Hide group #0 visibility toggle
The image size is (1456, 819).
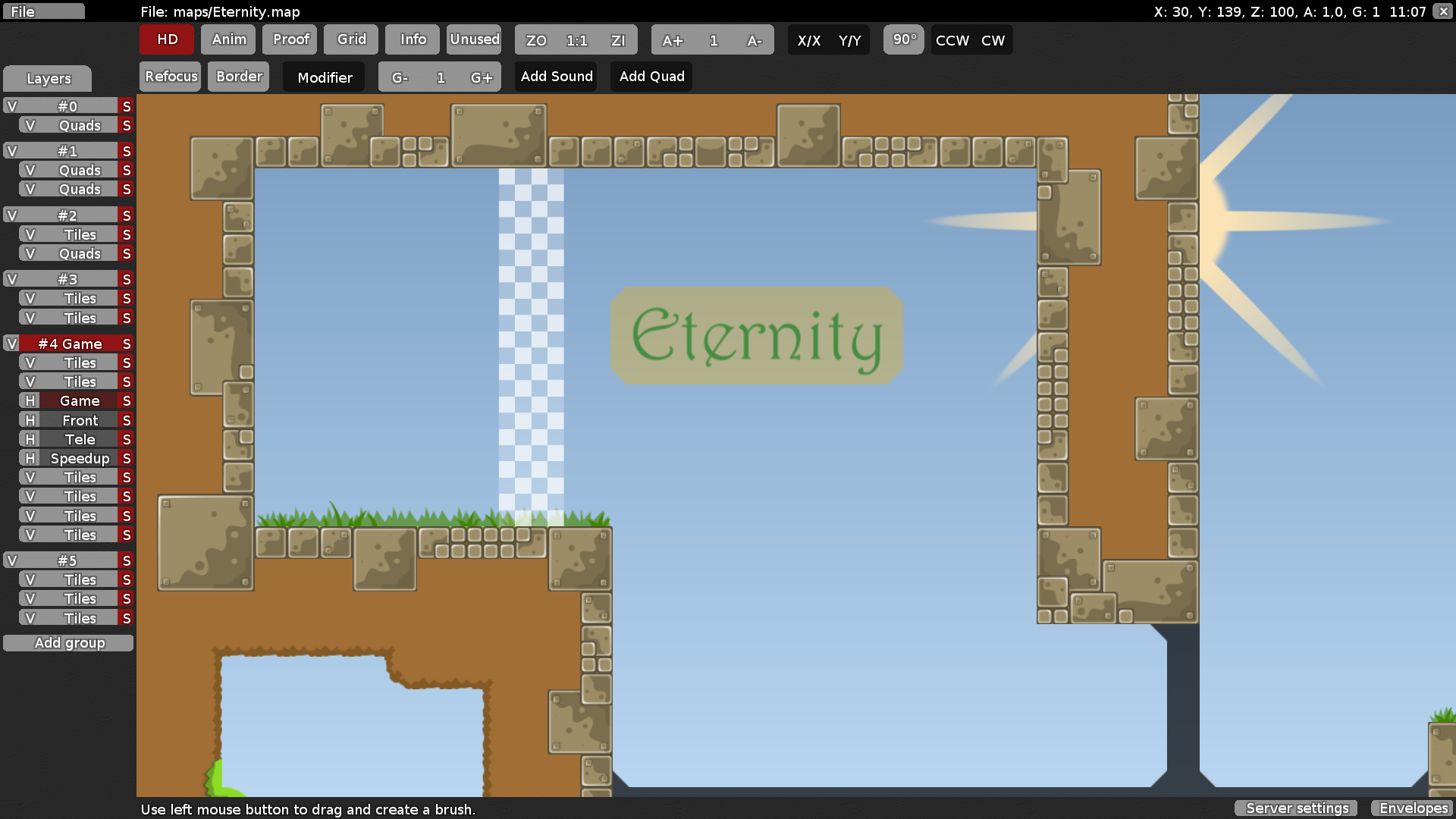tap(12, 106)
